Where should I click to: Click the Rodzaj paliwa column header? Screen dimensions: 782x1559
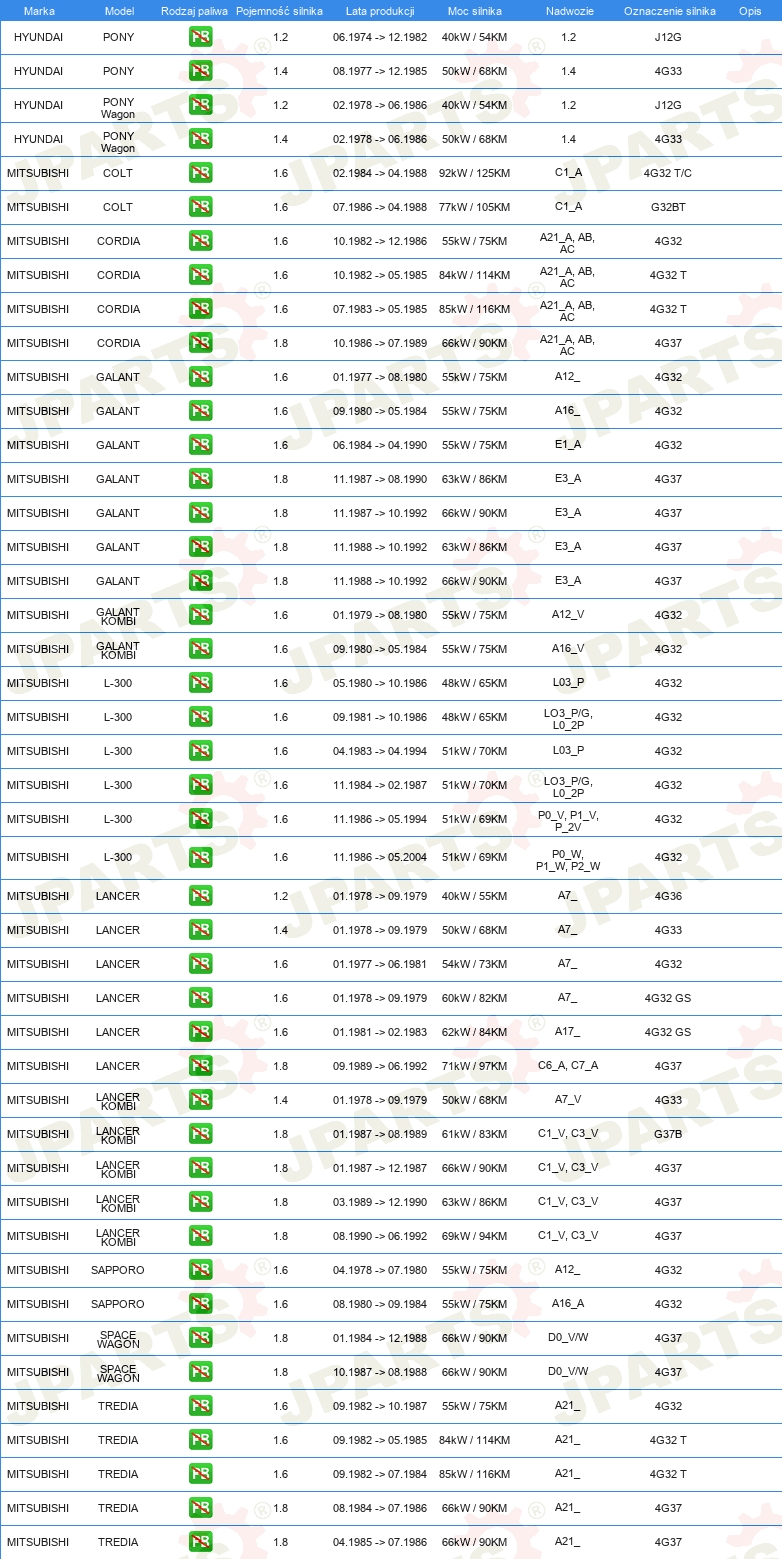194,11
